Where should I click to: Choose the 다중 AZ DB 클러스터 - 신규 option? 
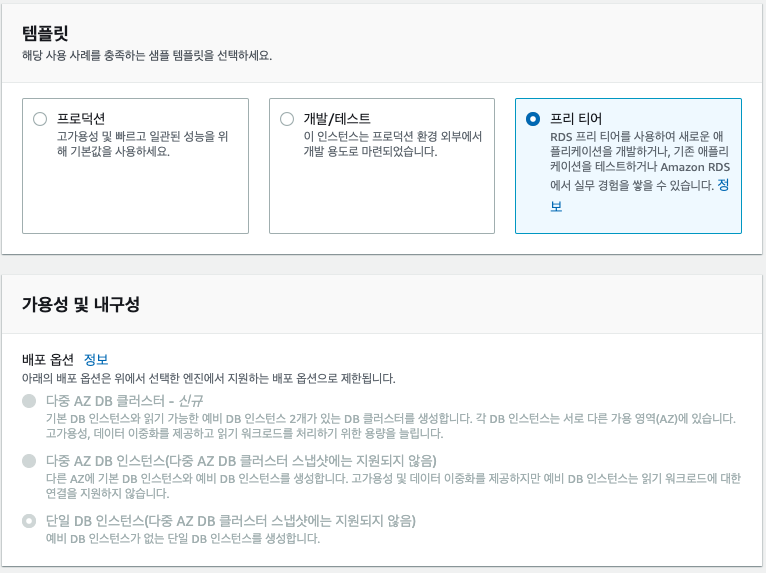point(29,401)
